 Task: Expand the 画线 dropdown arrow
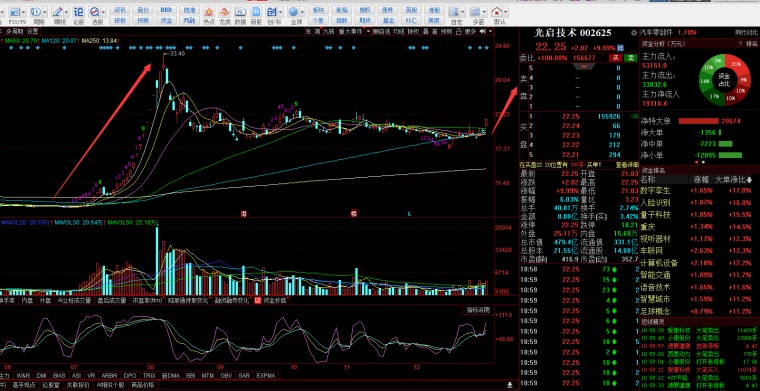coord(67,12)
